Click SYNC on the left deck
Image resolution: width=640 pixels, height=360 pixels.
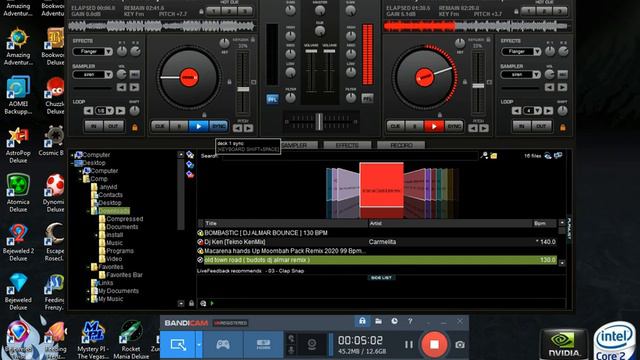pyautogui.click(x=218, y=127)
